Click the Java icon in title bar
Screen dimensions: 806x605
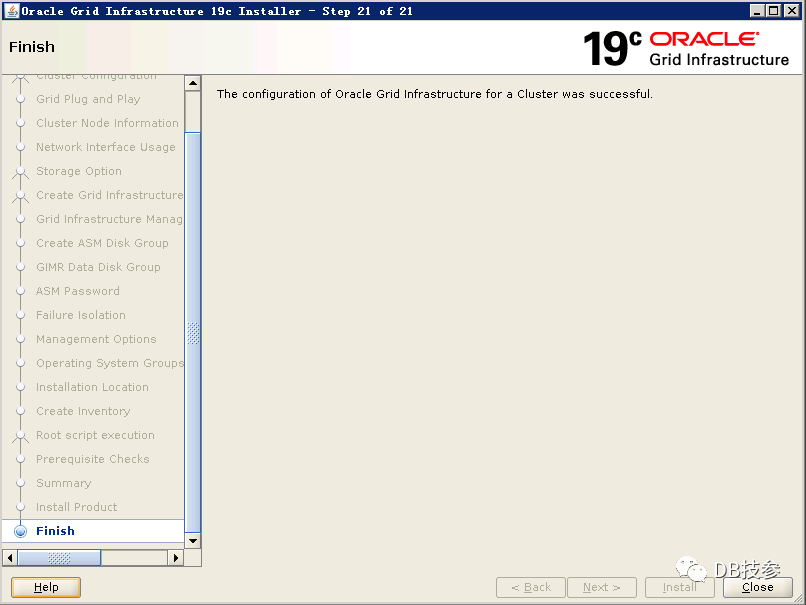[x=11, y=10]
